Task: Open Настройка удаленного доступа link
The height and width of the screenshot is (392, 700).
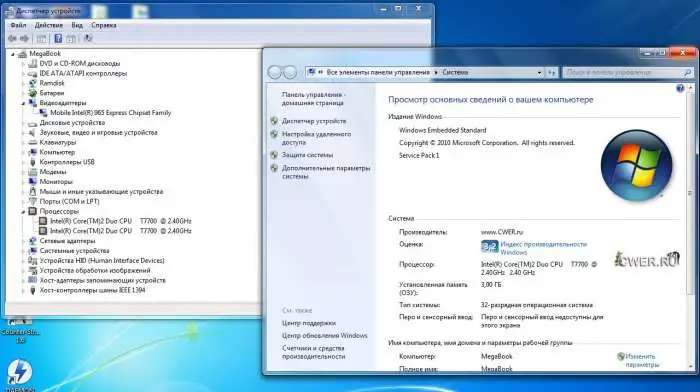Action: point(316,138)
